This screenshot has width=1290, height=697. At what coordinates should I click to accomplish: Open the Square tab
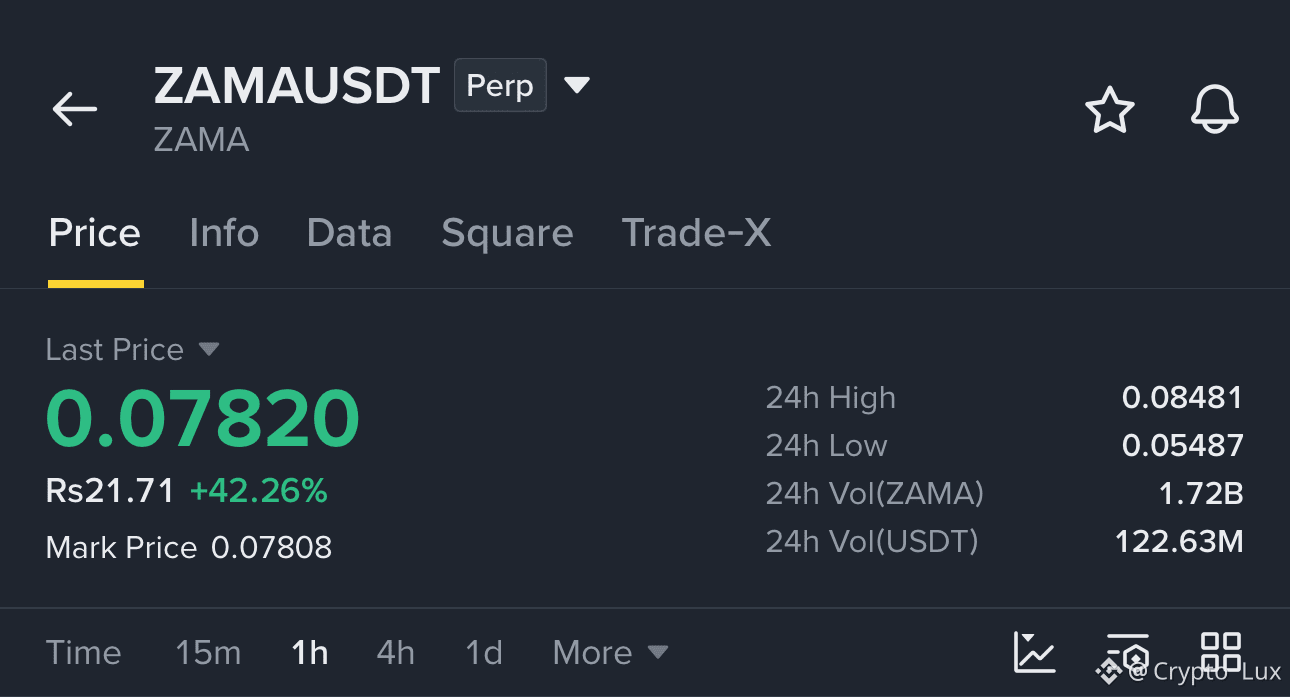[507, 233]
